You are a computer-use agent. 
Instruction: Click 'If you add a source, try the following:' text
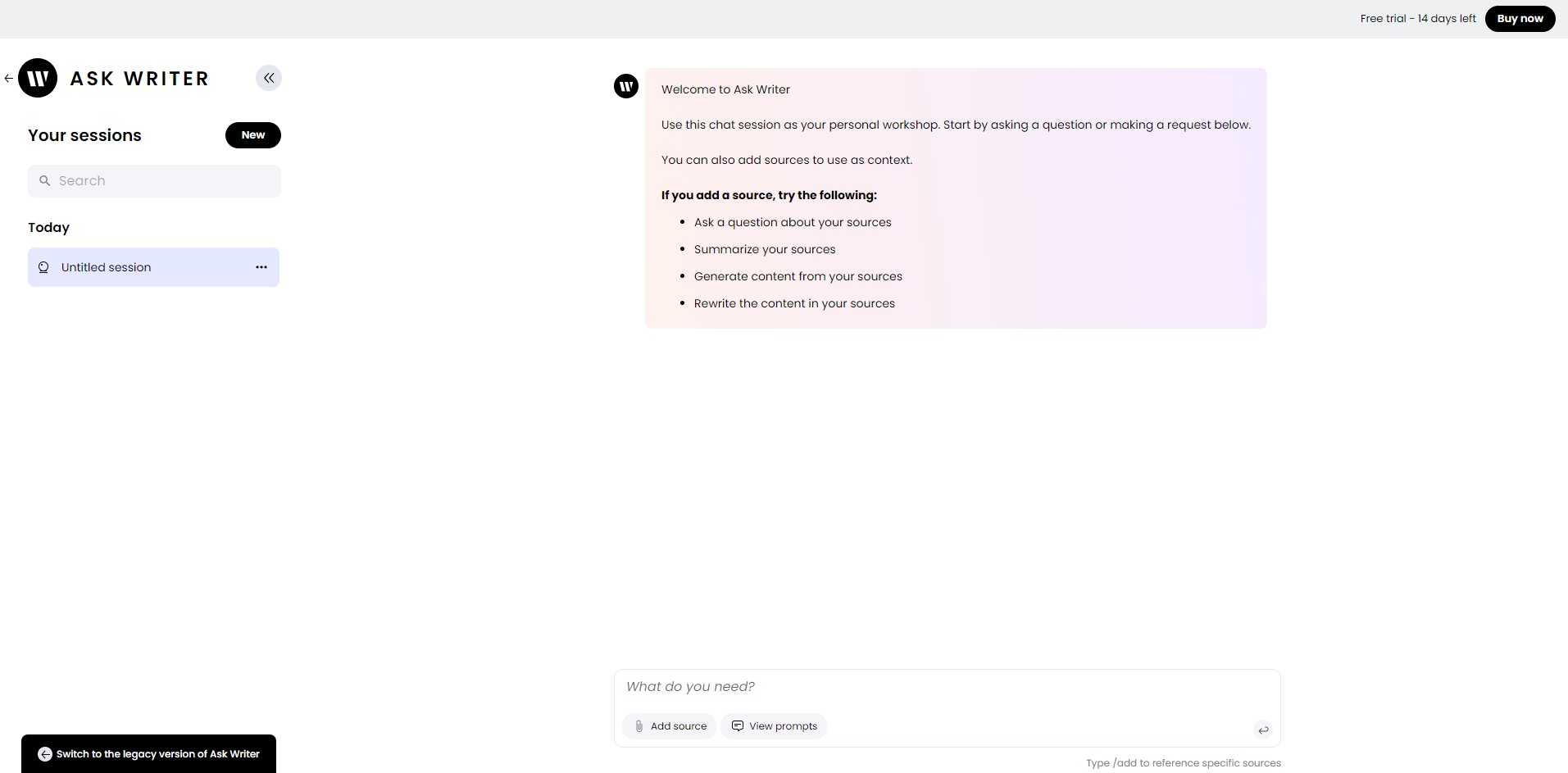769,195
